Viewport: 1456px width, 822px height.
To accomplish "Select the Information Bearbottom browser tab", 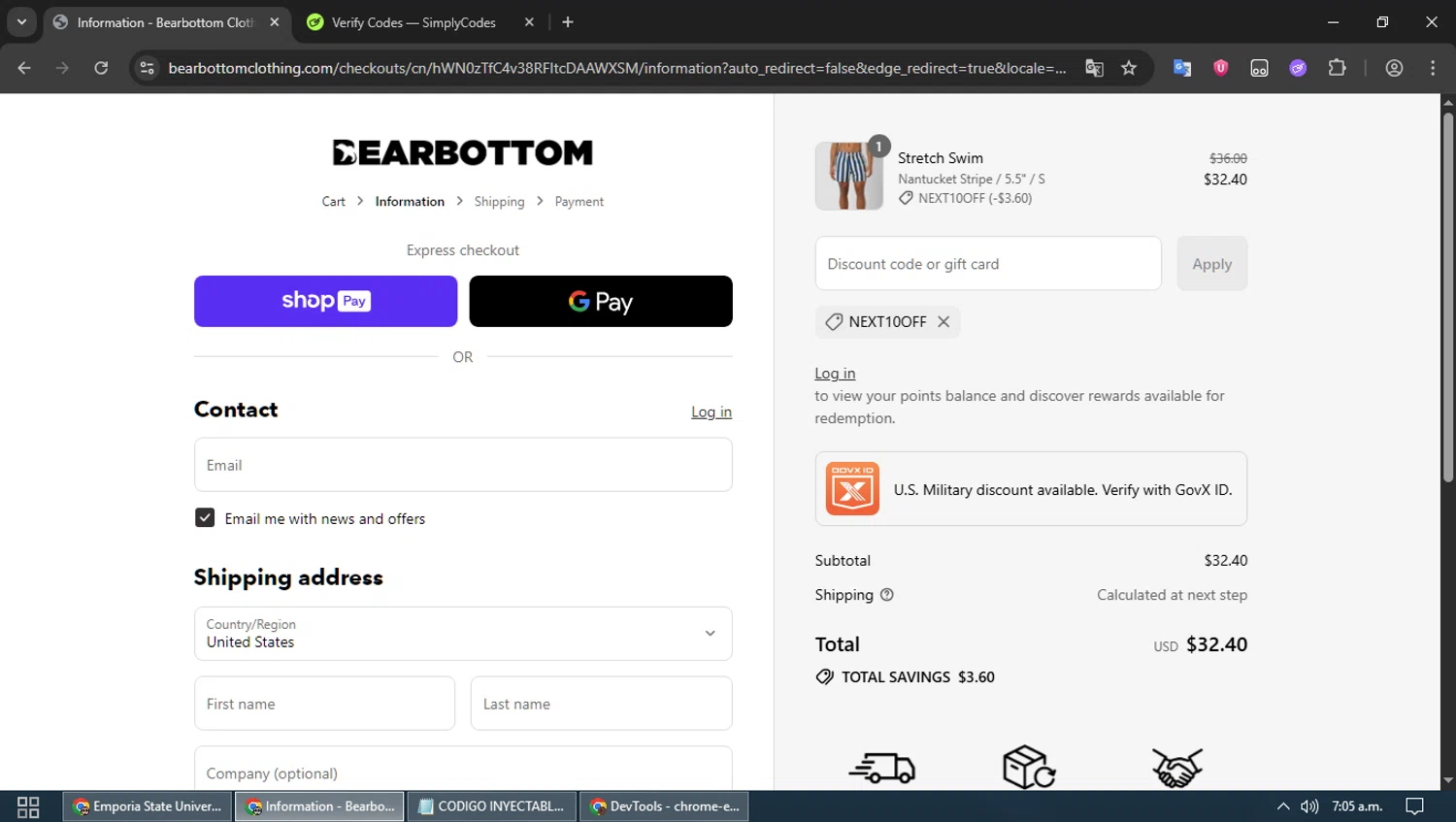I will click(165, 22).
